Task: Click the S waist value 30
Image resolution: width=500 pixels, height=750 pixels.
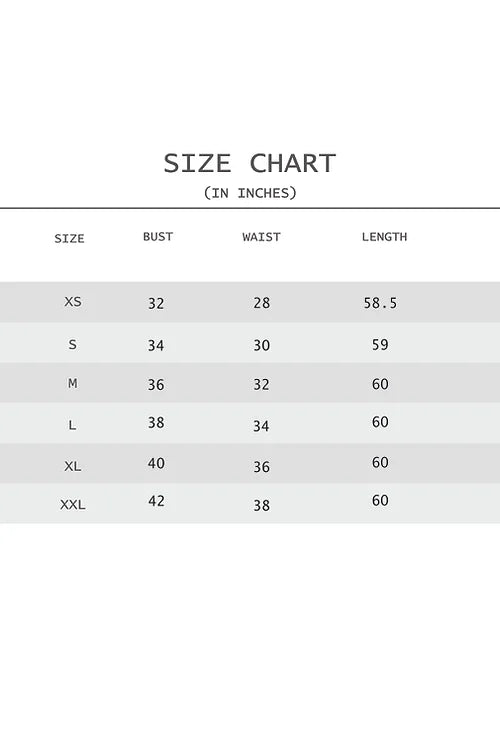Action: (x=262, y=345)
